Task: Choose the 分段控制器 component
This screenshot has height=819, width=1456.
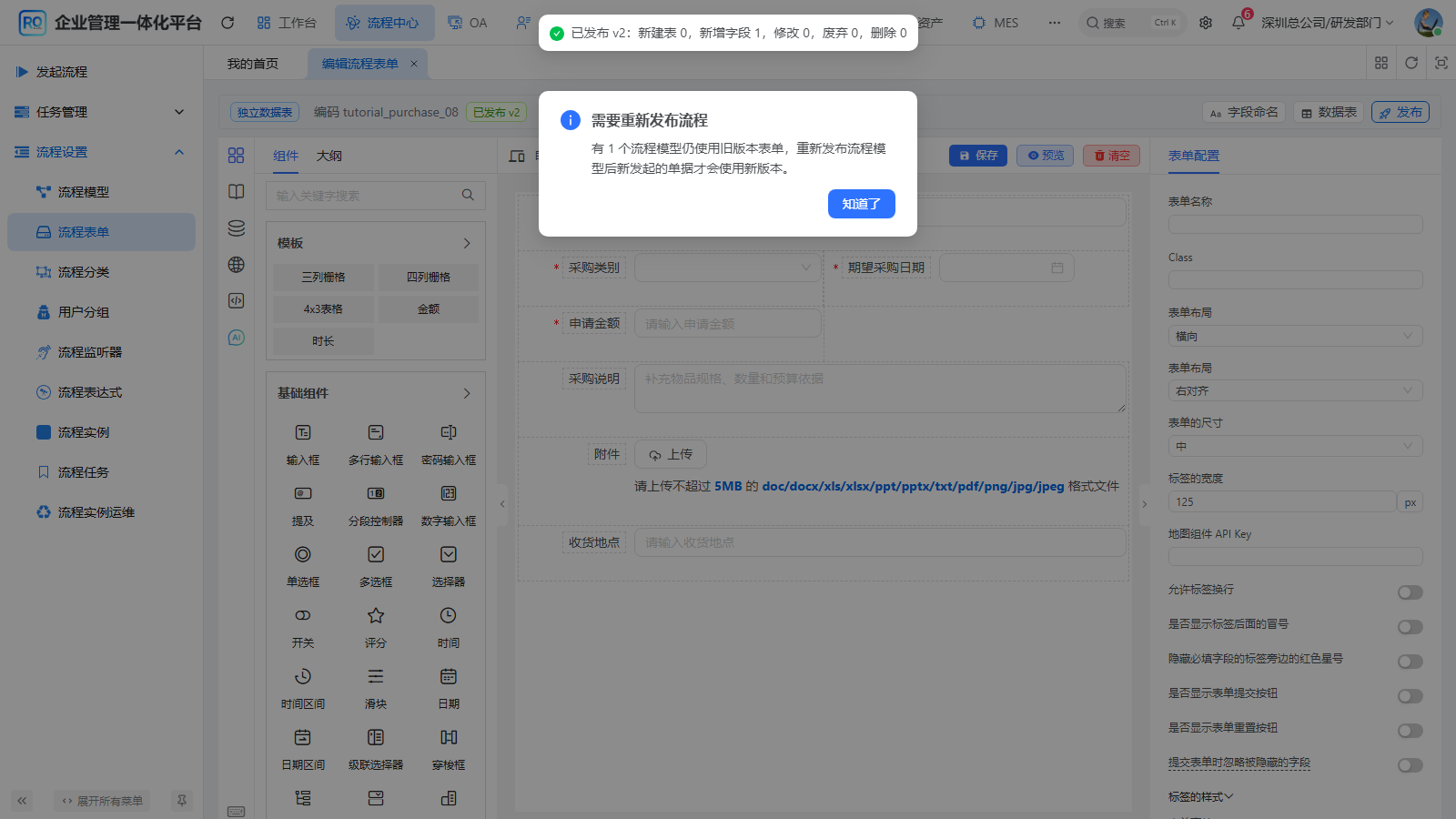Action: [x=376, y=505]
